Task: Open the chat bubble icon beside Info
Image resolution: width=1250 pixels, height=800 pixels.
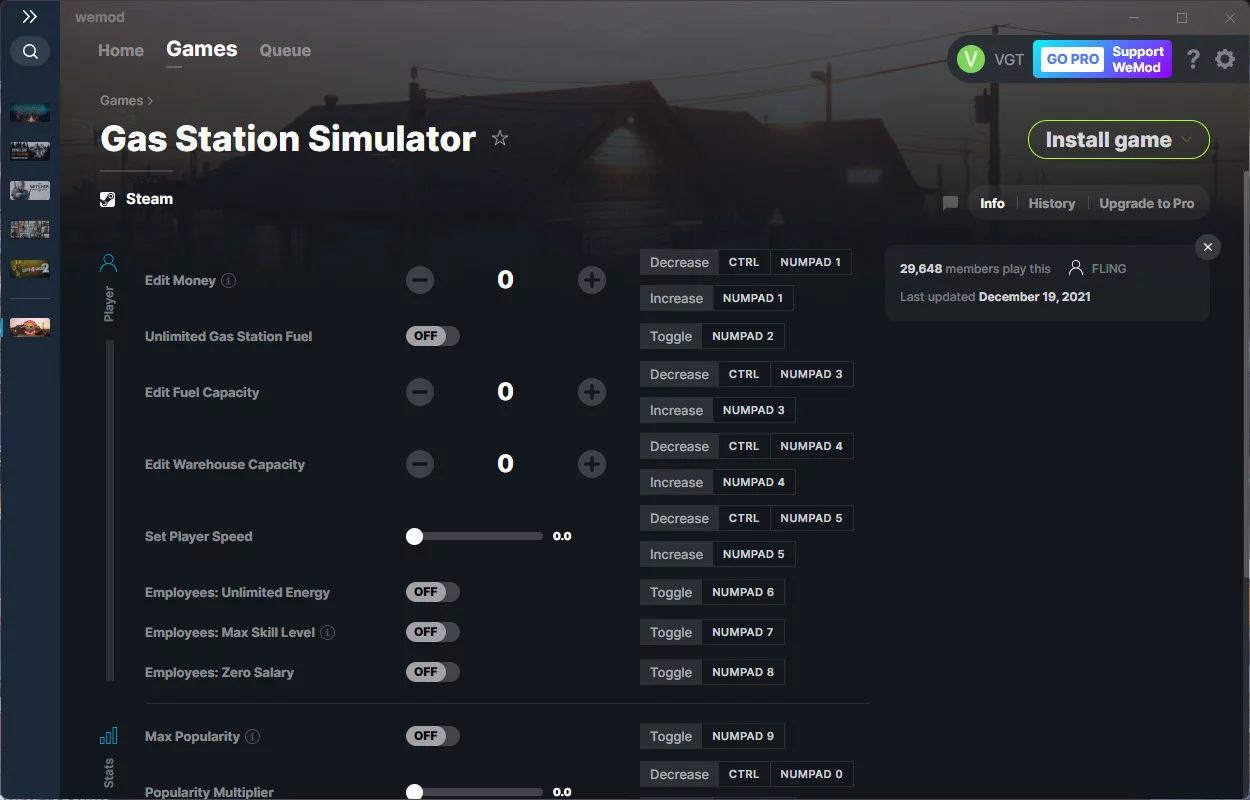Action: click(x=950, y=203)
